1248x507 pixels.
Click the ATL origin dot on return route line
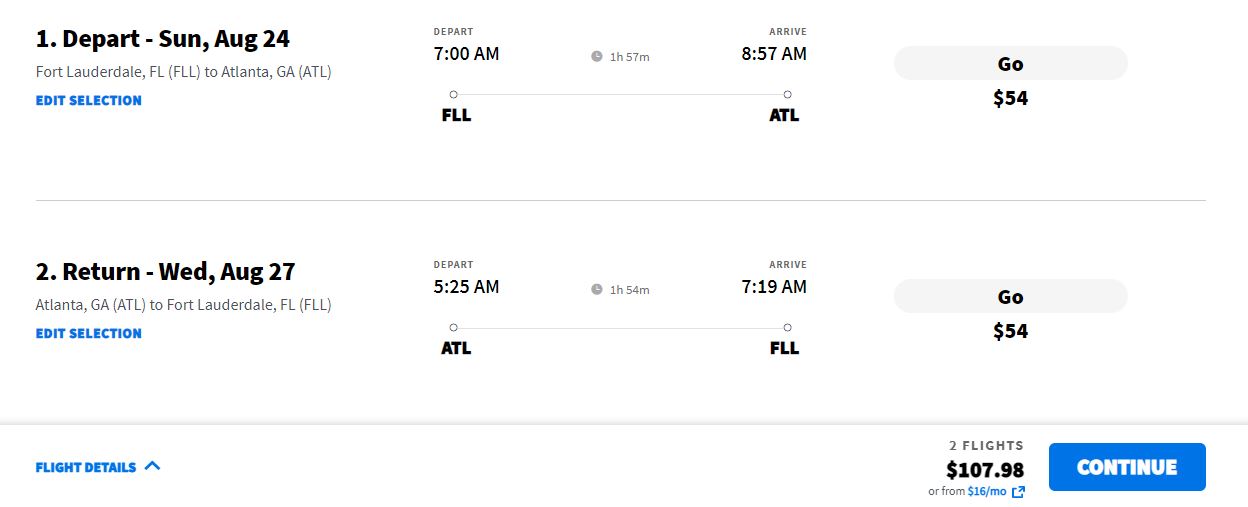click(454, 327)
